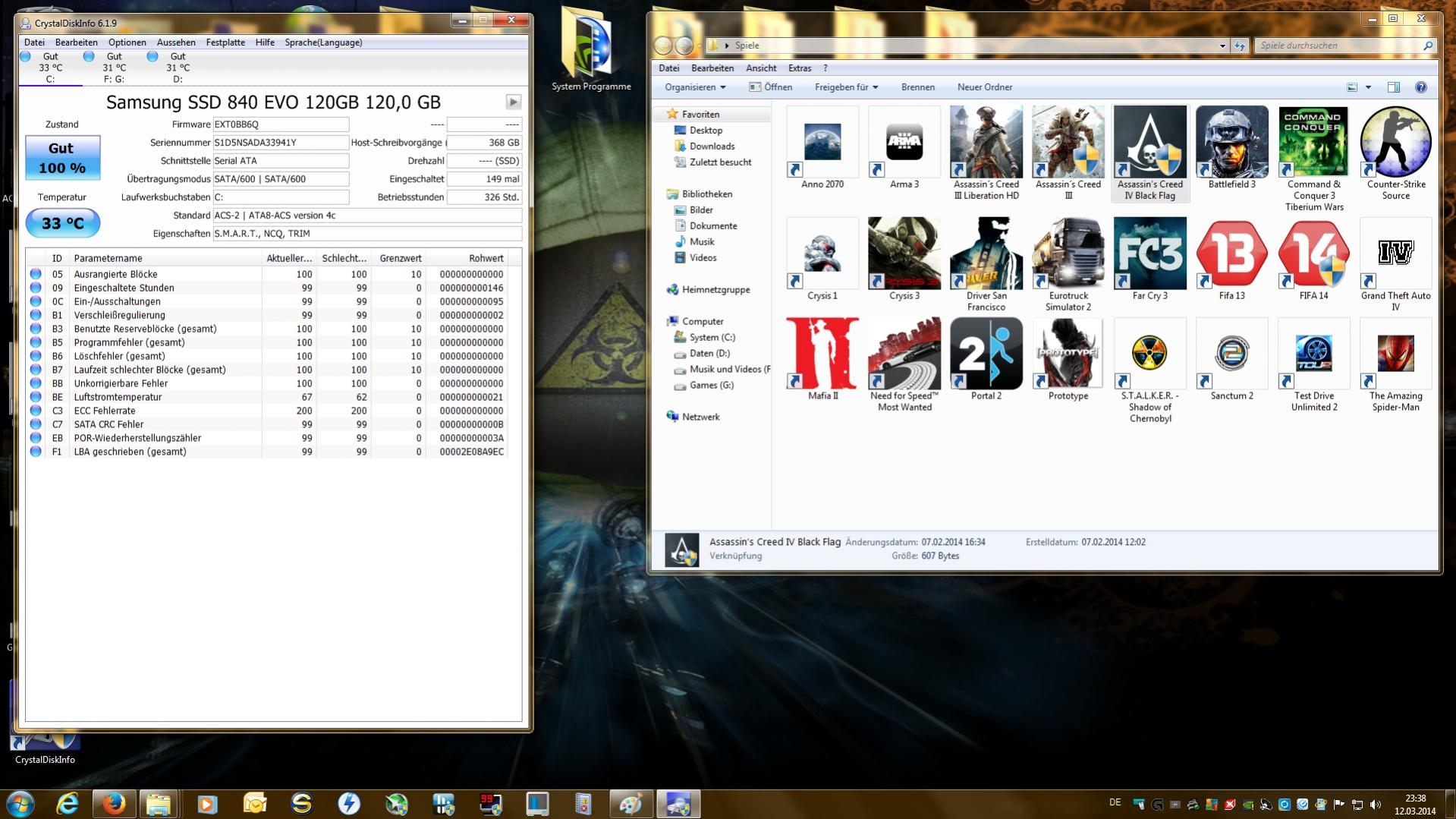Open the Sprache(Language) menu
This screenshot has height=819, width=1456.
click(x=323, y=43)
